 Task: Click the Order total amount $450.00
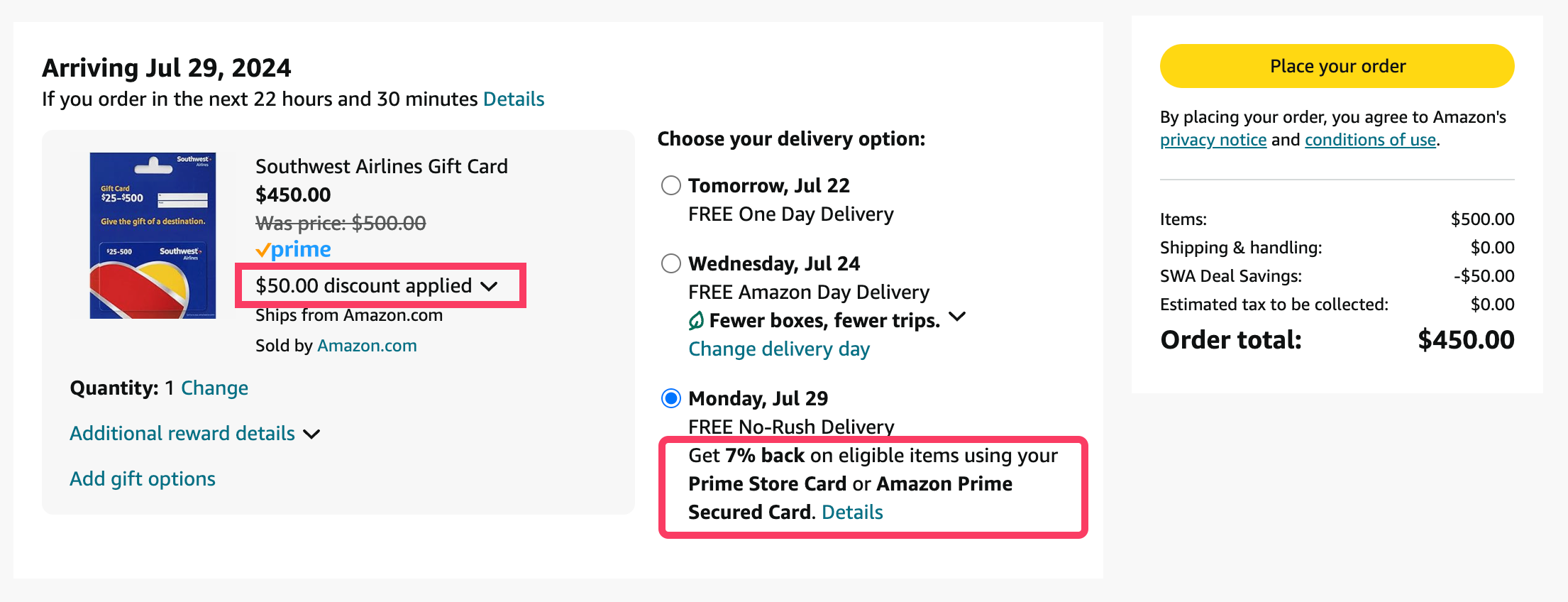pyautogui.click(x=1465, y=340)
